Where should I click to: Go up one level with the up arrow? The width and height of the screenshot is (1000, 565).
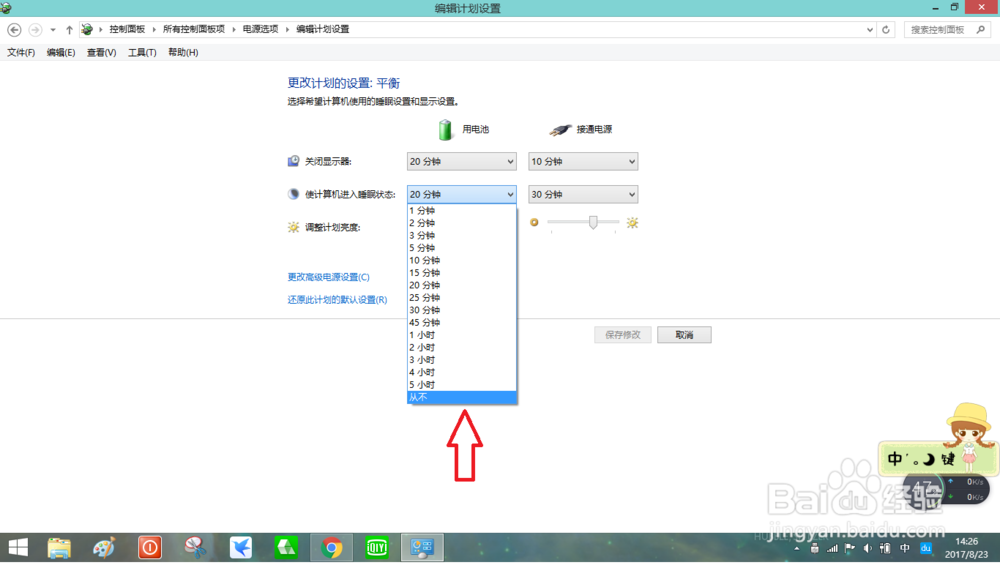point(69,29)
